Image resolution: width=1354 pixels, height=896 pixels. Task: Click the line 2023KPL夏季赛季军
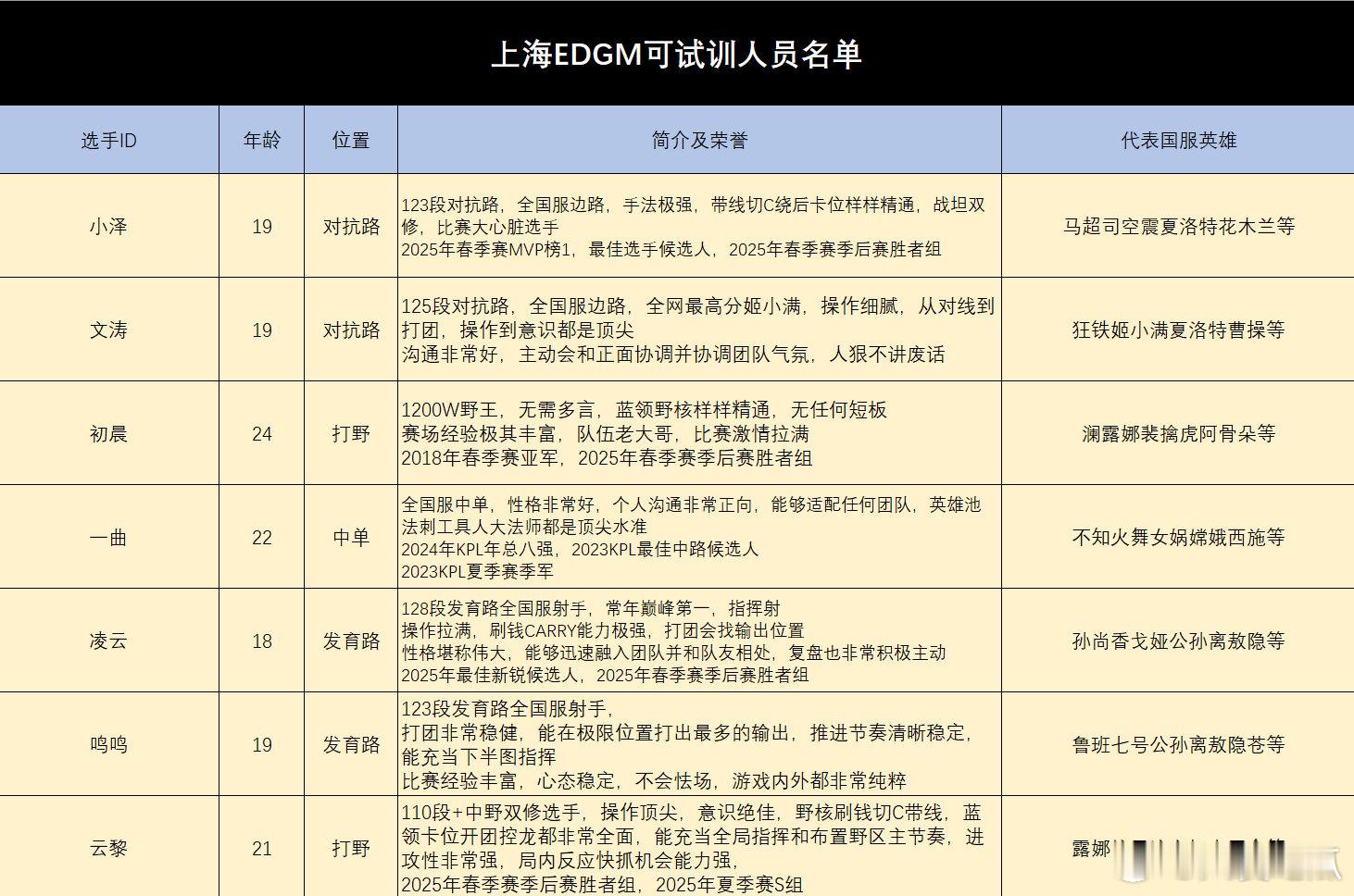[x=477, y=571]
